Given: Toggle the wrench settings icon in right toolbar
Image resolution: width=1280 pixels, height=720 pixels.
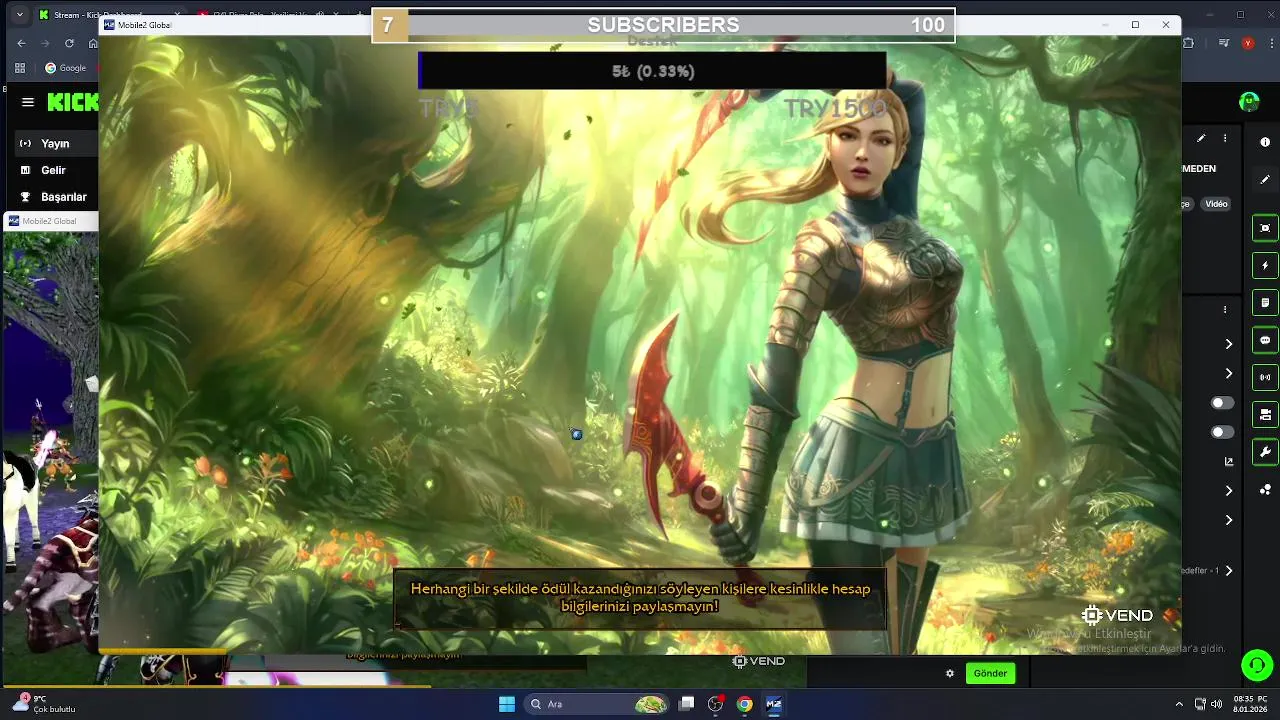Looking at the screenshot, I should [1265, 451].
